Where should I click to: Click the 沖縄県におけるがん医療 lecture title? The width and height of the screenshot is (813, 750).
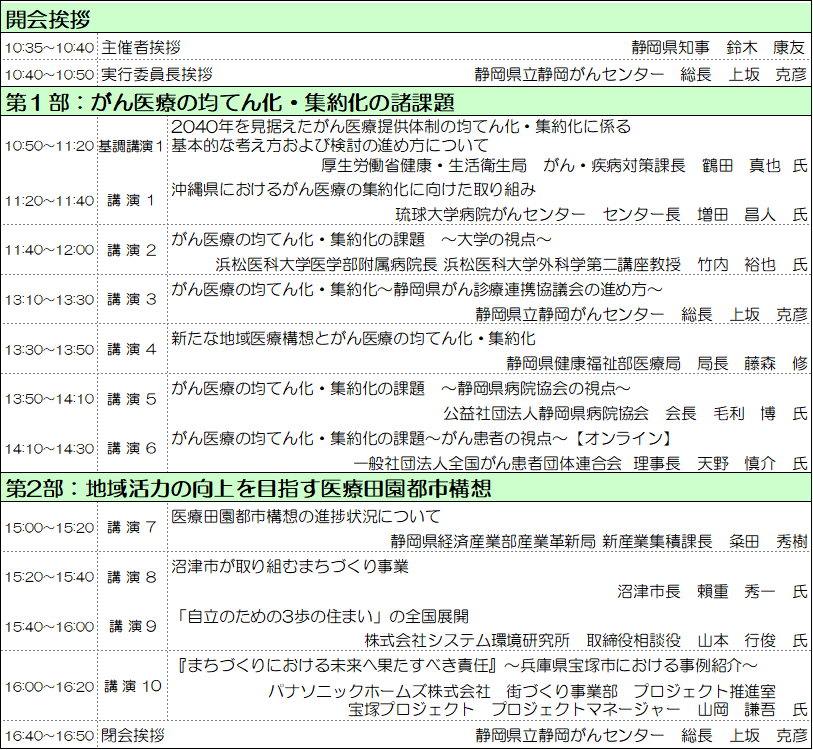pos(353,189)
